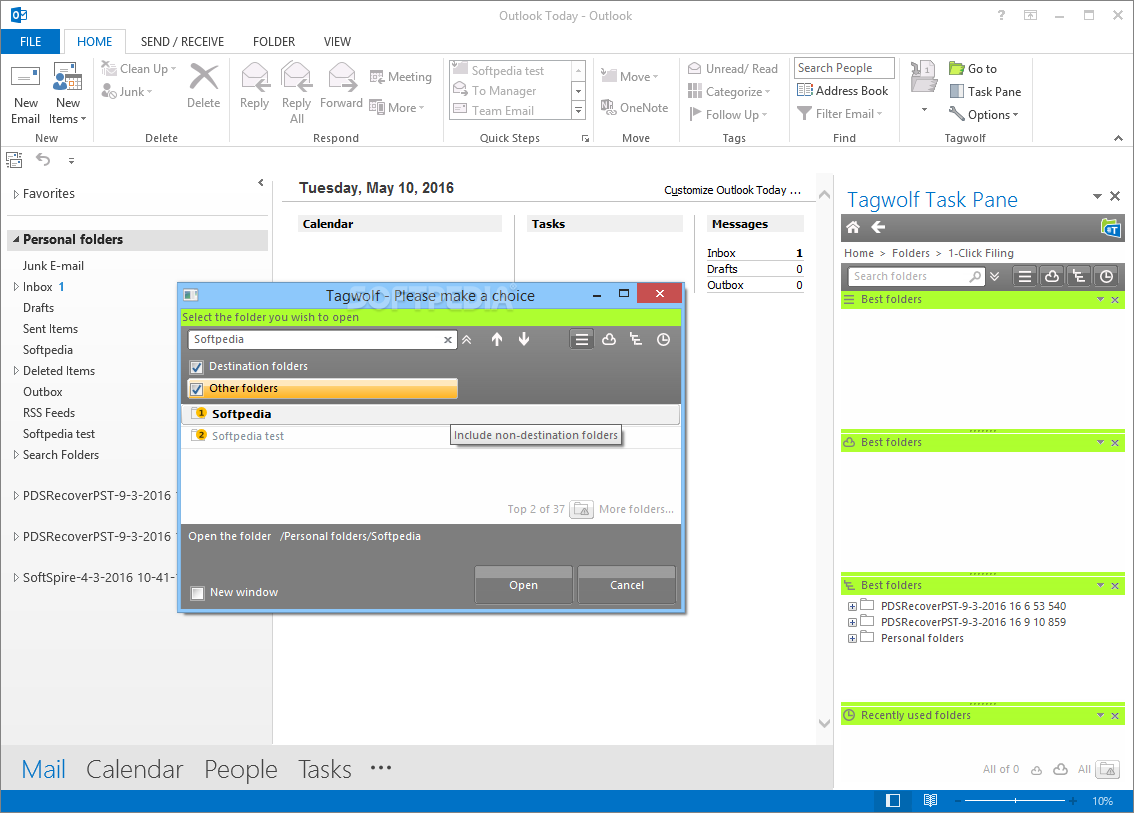Click the zoom out minus button
Screen dimensions: 1134x813
click(958, 801)
